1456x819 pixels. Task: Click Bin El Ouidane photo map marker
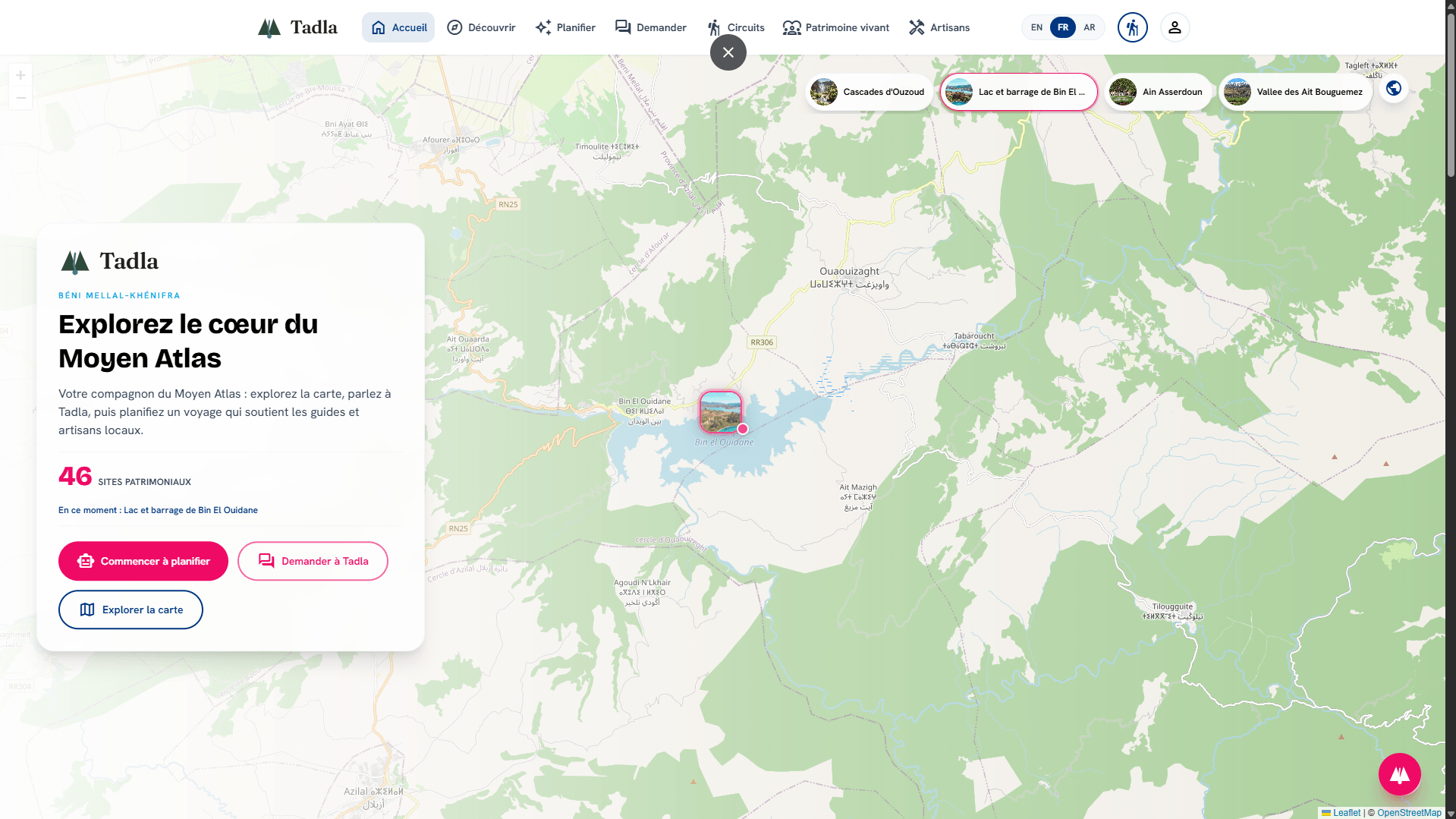pyautogui.click(x=721, y=412)
